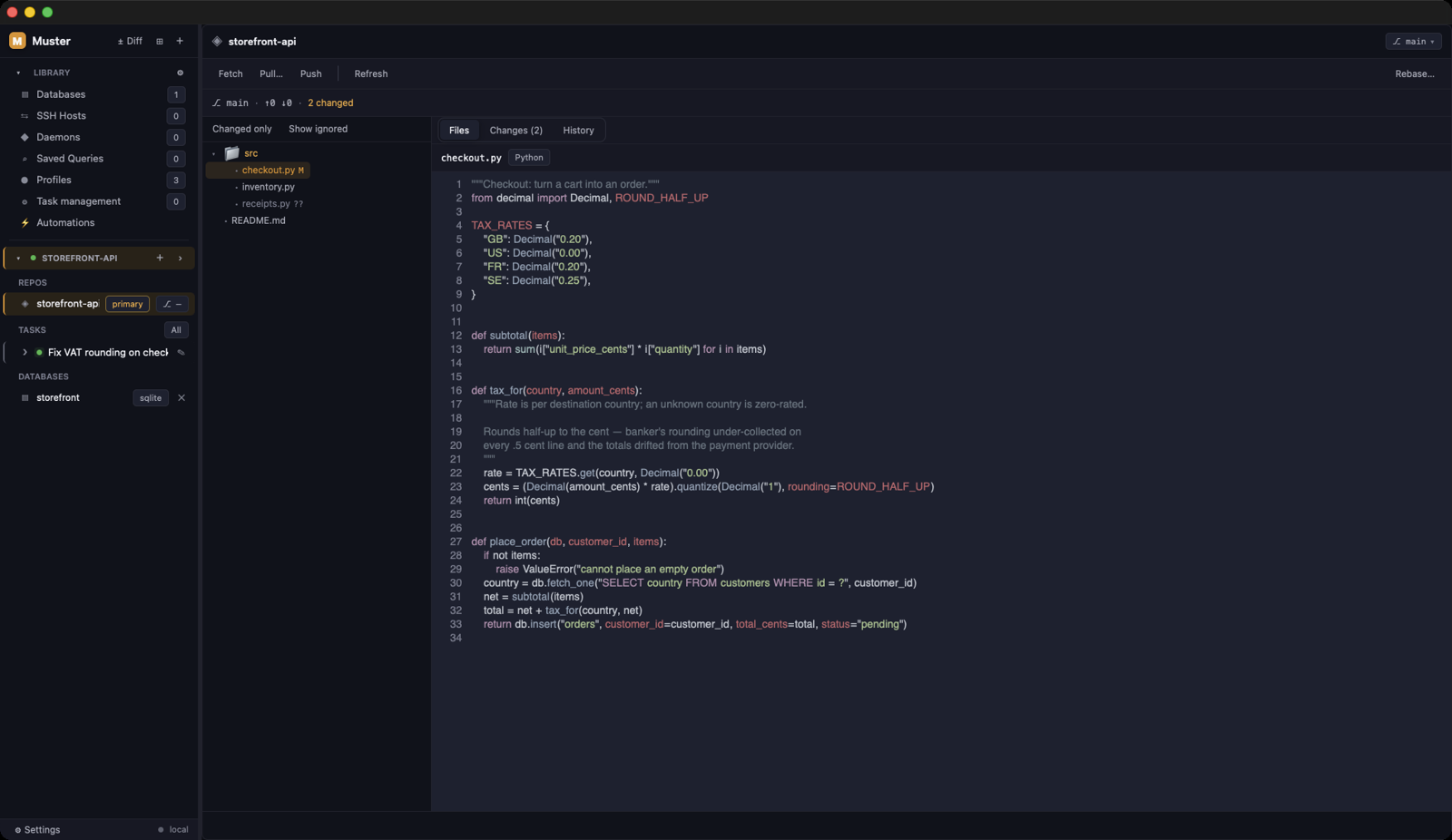The image size is (1452, 840).
Task: Open the Fix VAT rounding task
Action: 108,352
